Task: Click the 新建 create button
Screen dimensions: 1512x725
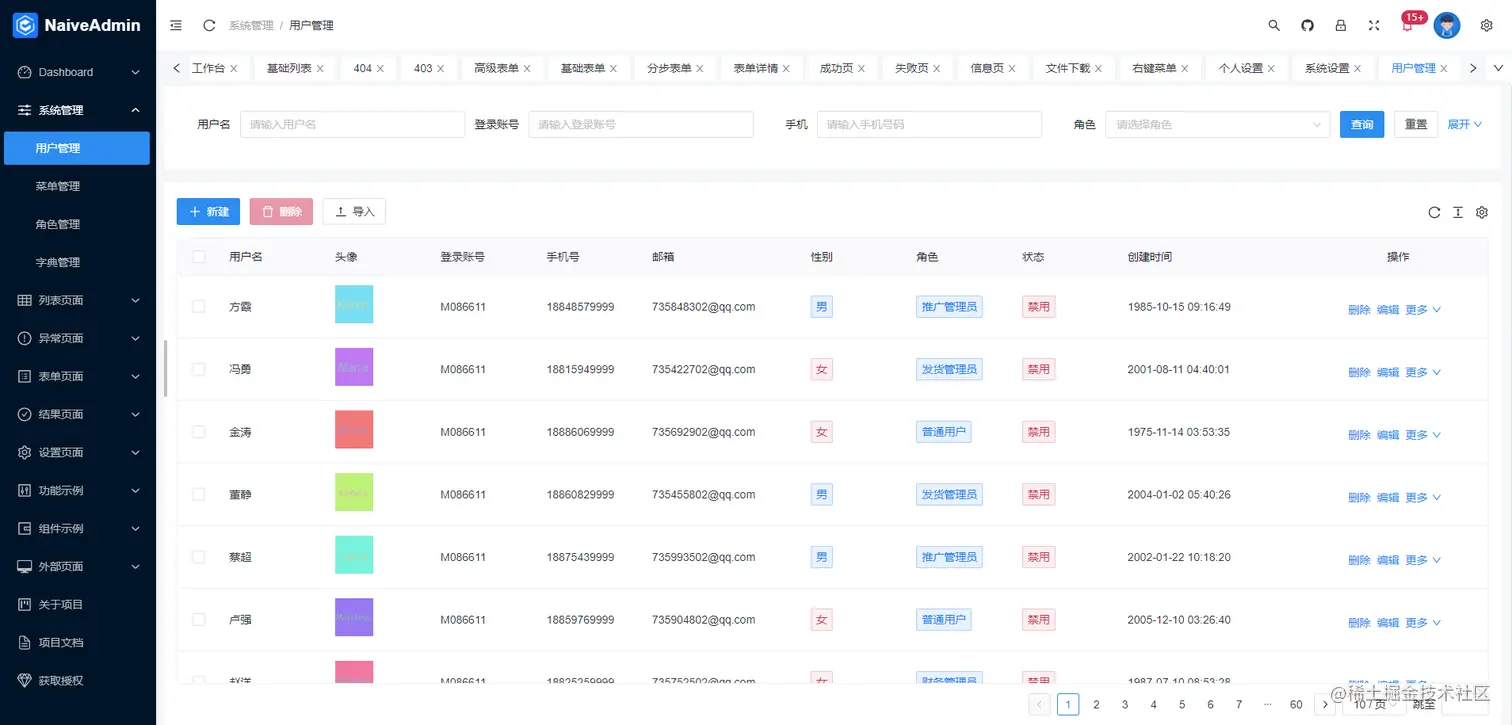Action: (x=208, y=212)
